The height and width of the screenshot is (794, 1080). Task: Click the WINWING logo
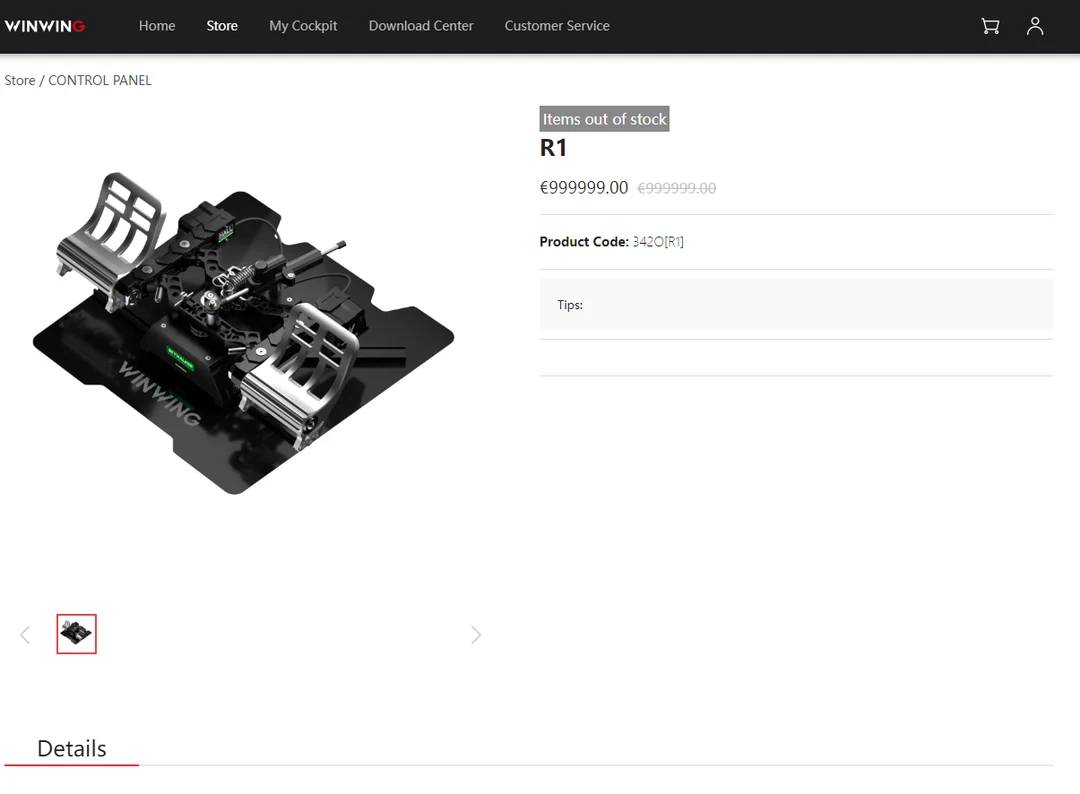point(45,26)
